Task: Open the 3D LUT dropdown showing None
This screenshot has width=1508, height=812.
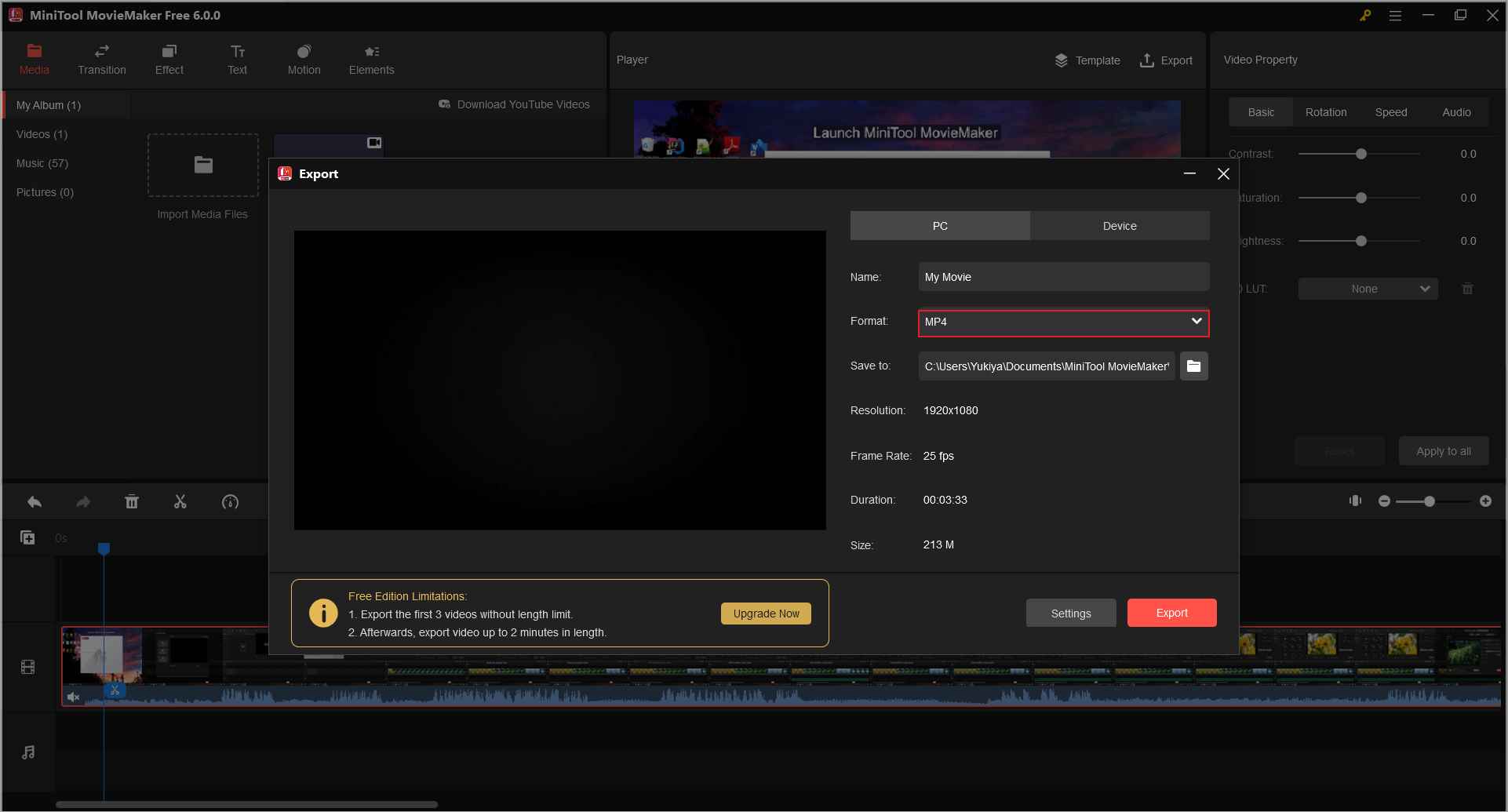Action: tap(1368, 289)
